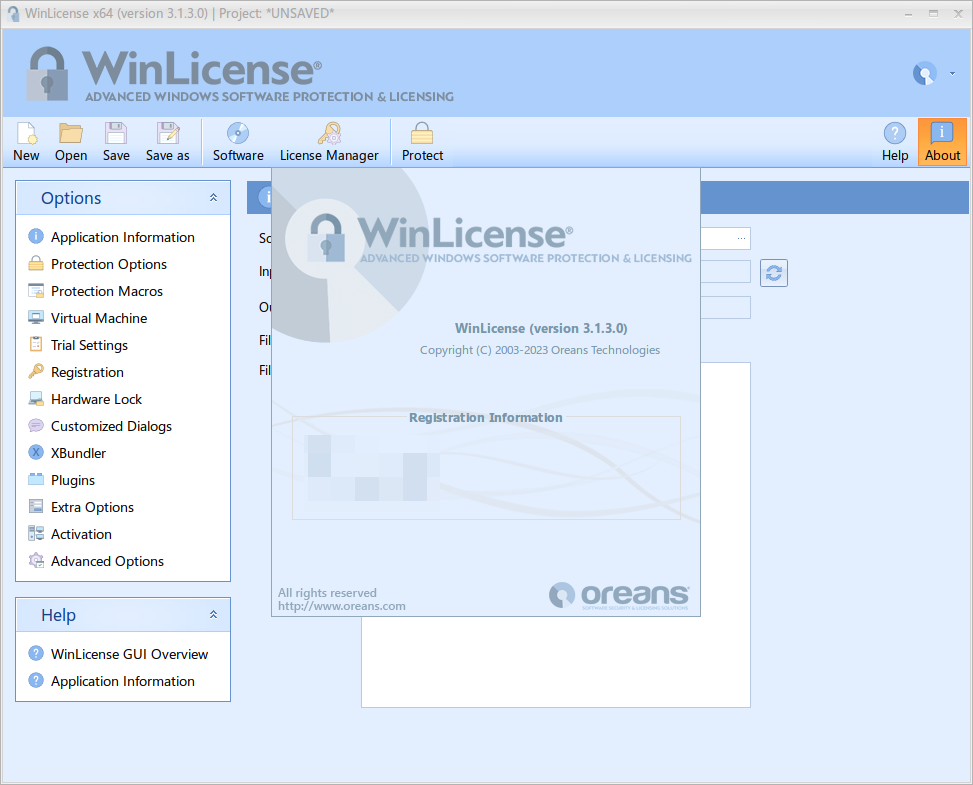973x785 pixels.
Task: Click the Save floppy disk icon
Action: (x=116, y=142)
